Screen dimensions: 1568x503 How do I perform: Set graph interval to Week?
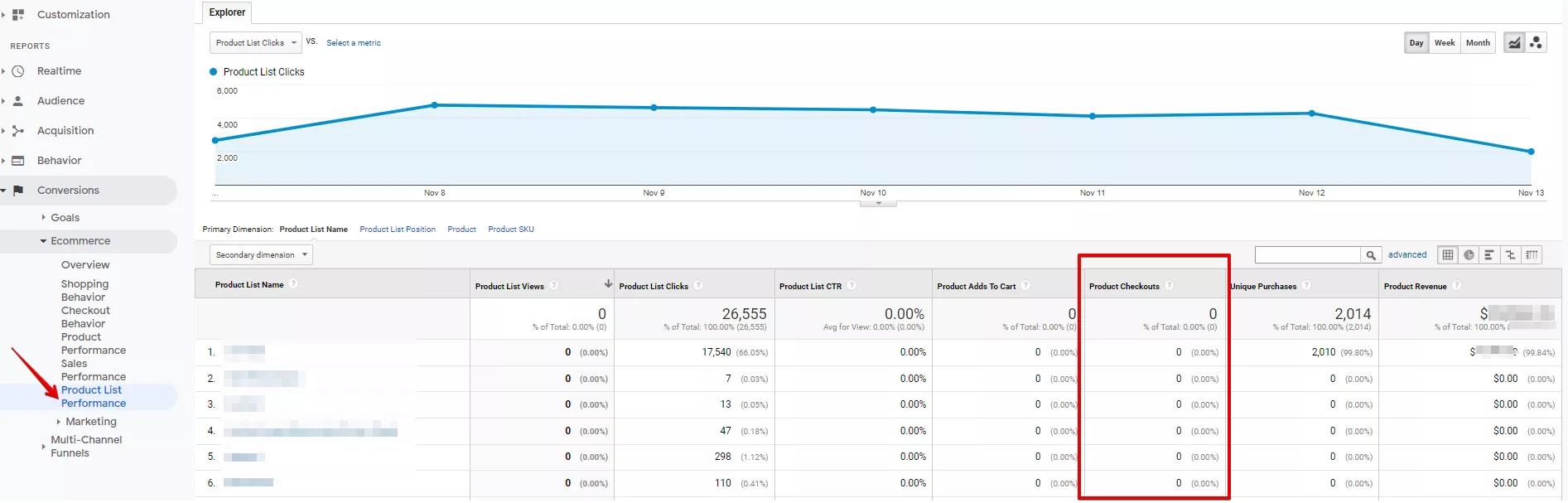tap(1445, 43)
